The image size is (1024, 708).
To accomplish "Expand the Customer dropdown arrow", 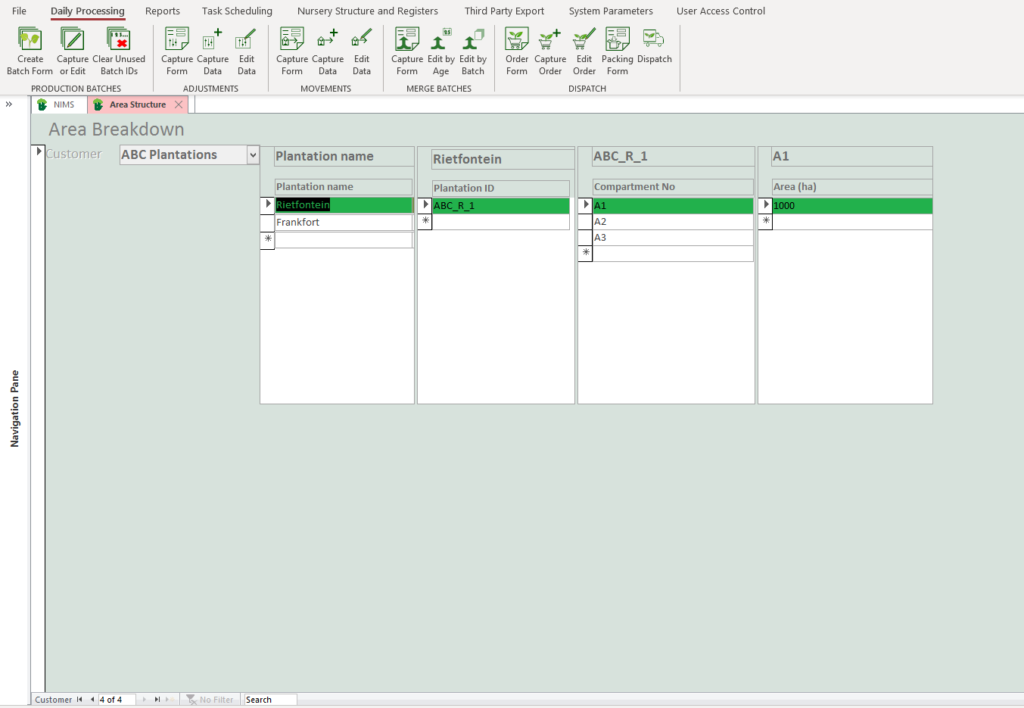I will (x=252, y=155).
